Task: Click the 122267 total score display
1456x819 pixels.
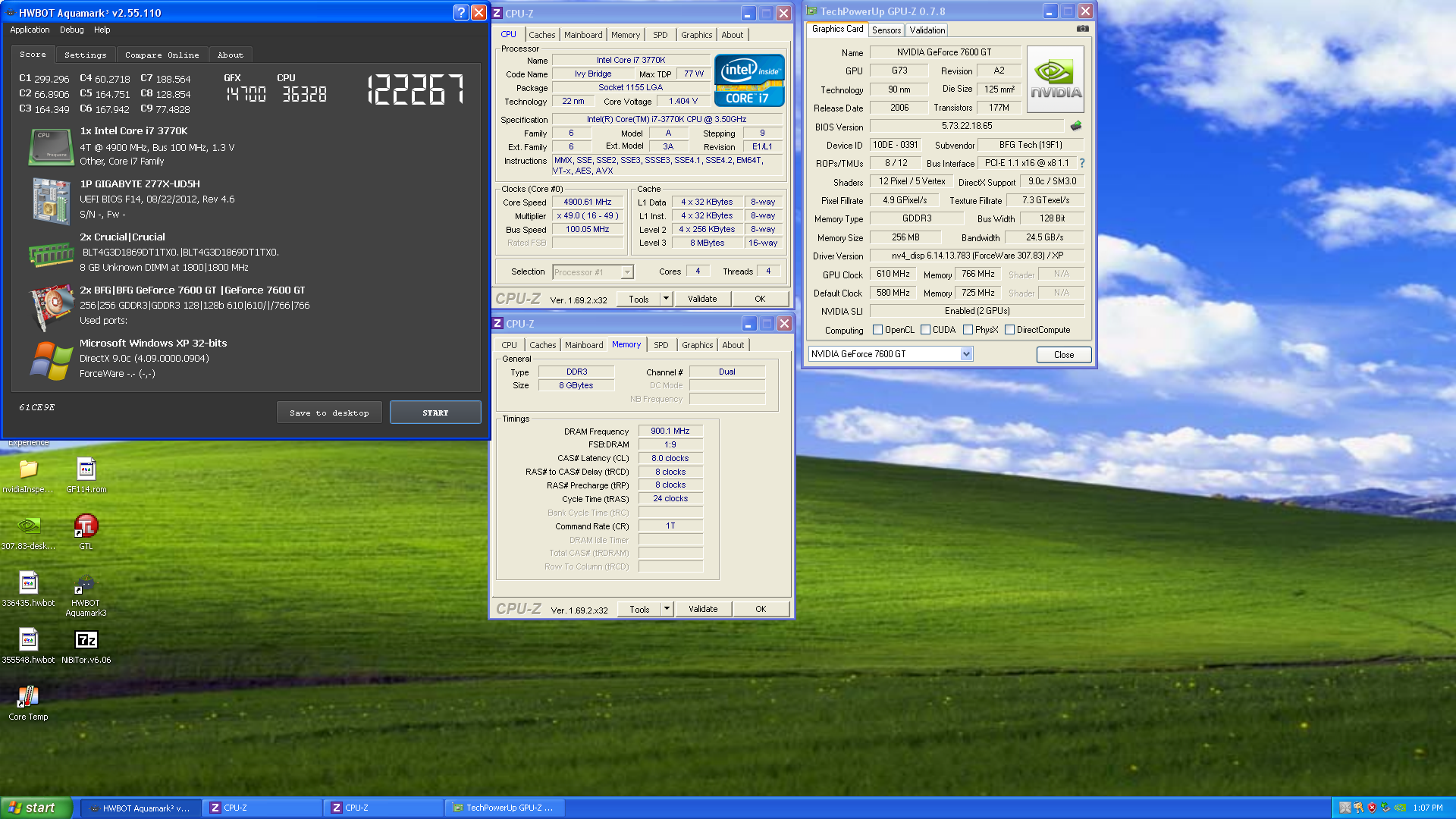Action: point(416,89)
